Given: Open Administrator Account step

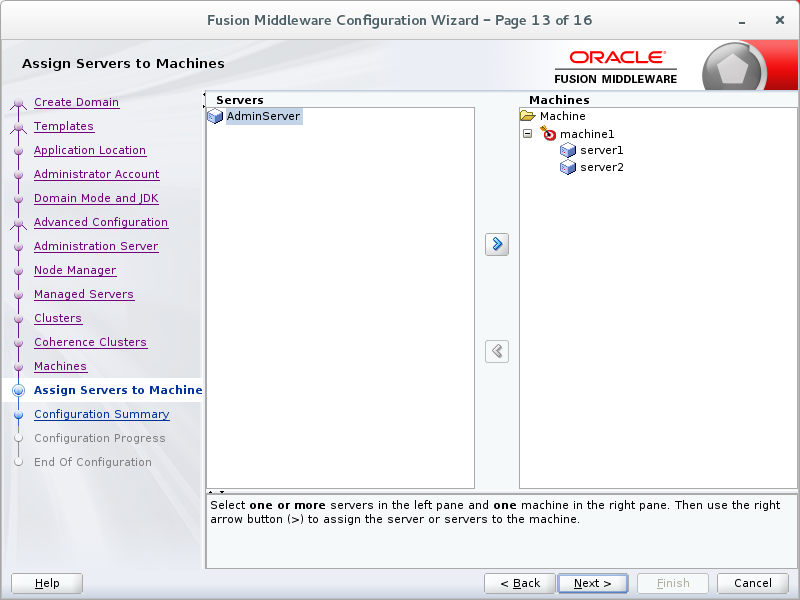Looking at the screenshot, I should click(96, 174).
